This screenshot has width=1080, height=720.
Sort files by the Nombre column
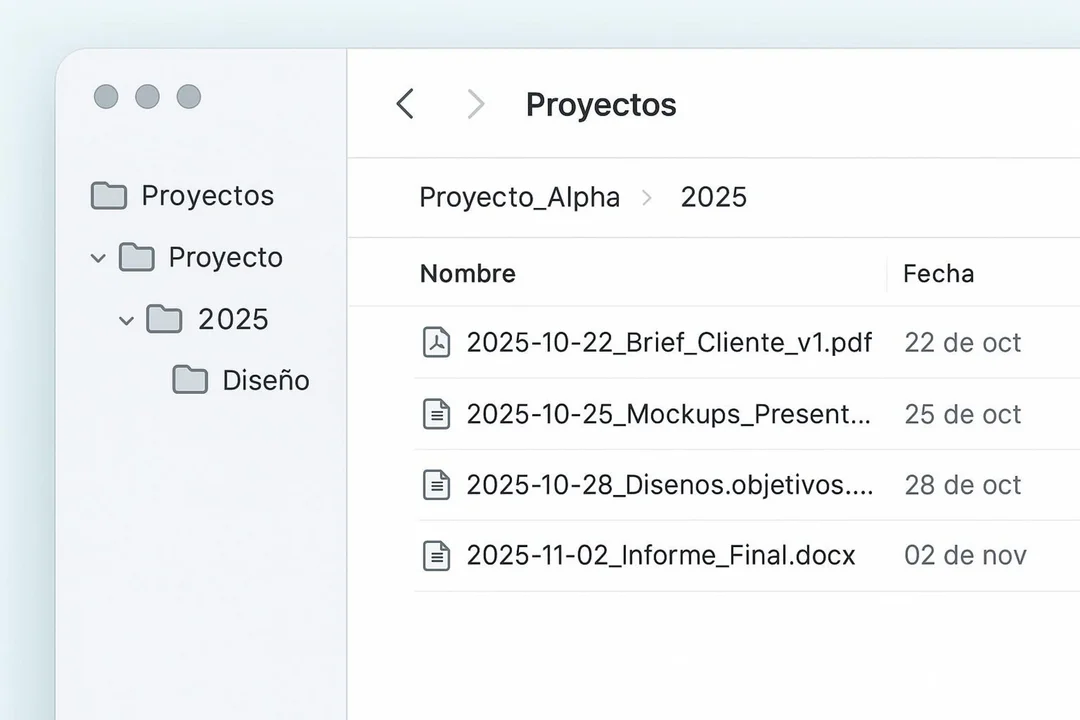point(468,274)
